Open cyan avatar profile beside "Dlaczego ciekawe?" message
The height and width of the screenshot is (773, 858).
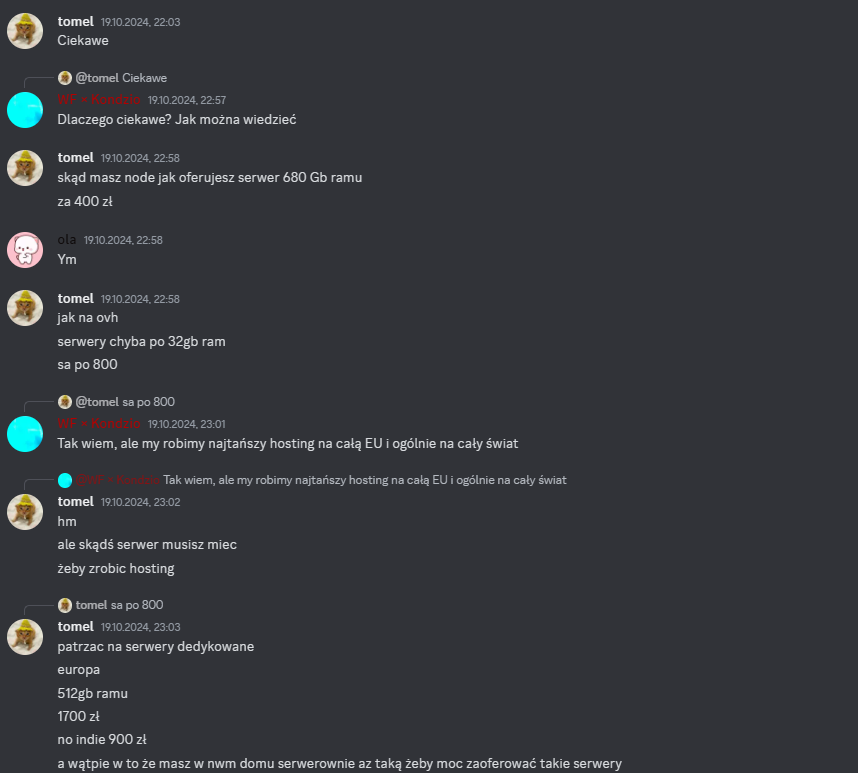click(x=25, y=110)
